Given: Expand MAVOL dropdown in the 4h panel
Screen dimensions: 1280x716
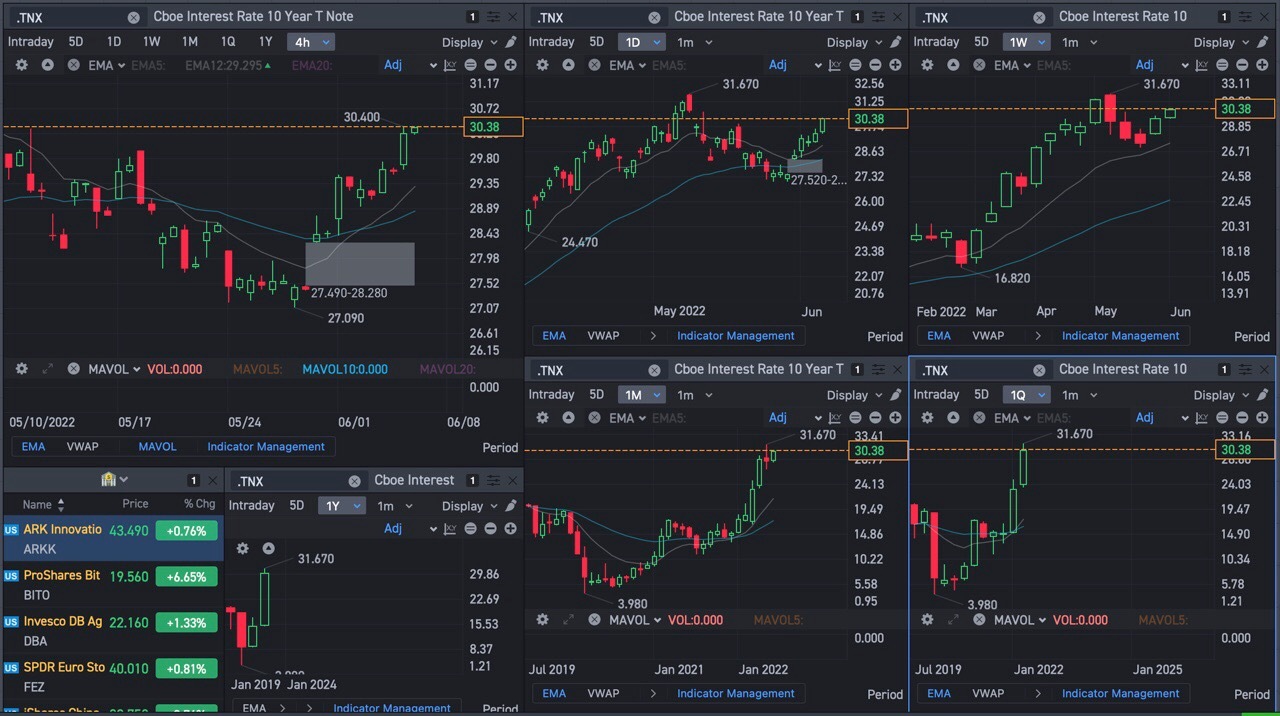Looking at the screenshot, I should pyautogui.click(x=114, y=369).
